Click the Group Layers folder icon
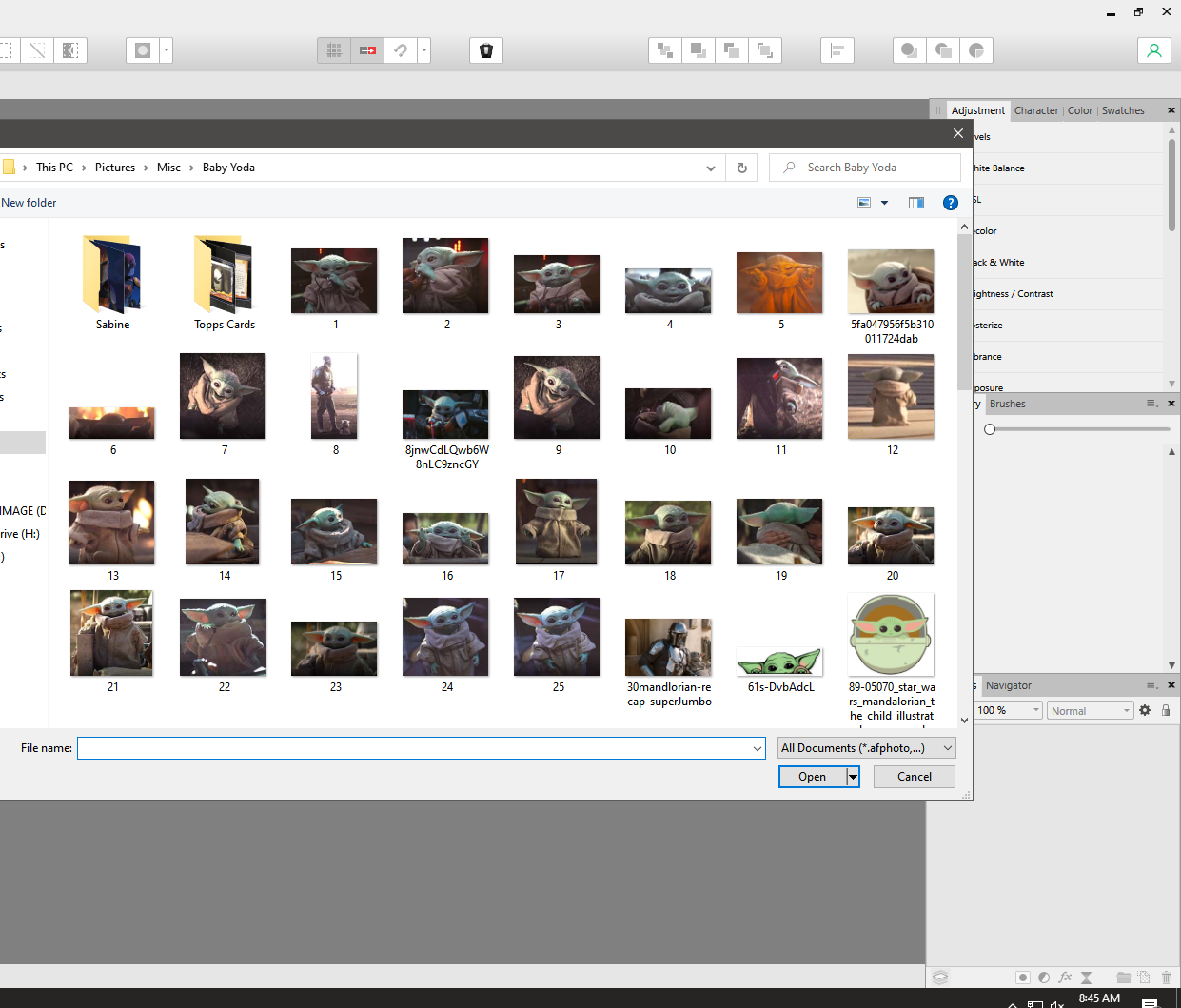The height and width of the screenshot is (1008, 1181). click(1124, 978)
